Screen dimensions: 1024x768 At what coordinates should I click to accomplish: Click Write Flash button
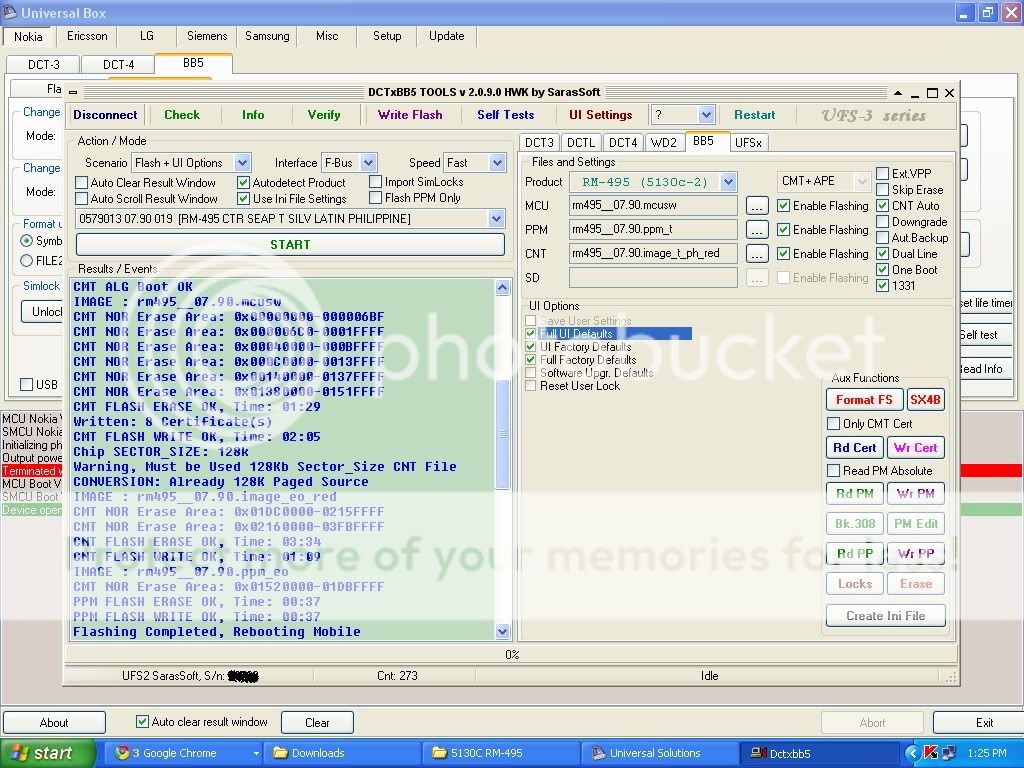[x=409, y=115]
